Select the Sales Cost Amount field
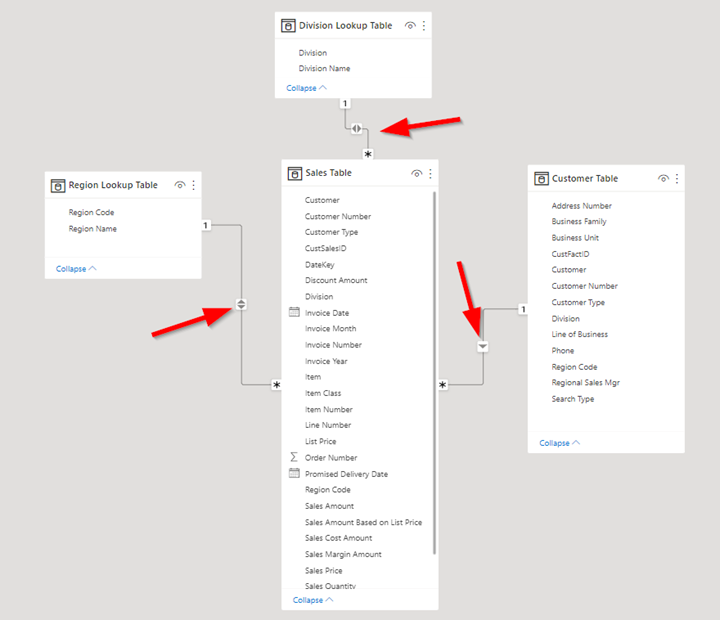The image size is (720, 620). coord(338,538)
